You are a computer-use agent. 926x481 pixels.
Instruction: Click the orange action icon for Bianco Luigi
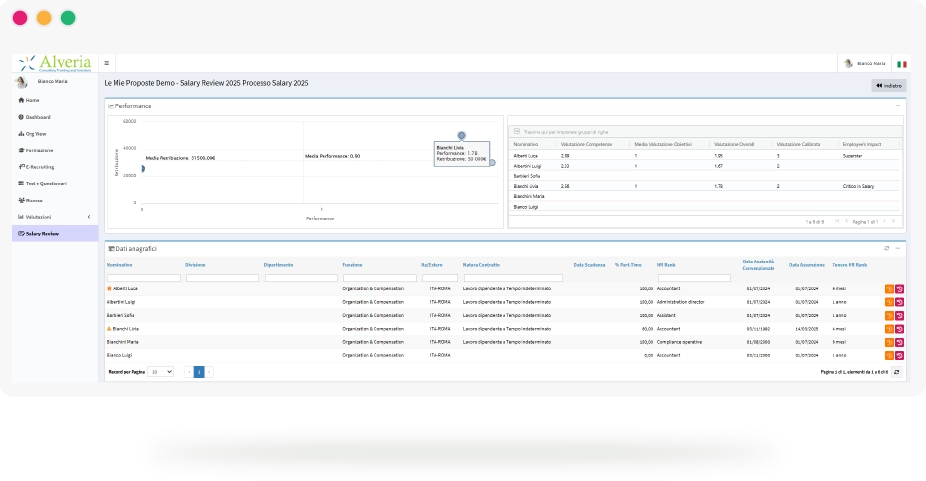tap(889, 356)
